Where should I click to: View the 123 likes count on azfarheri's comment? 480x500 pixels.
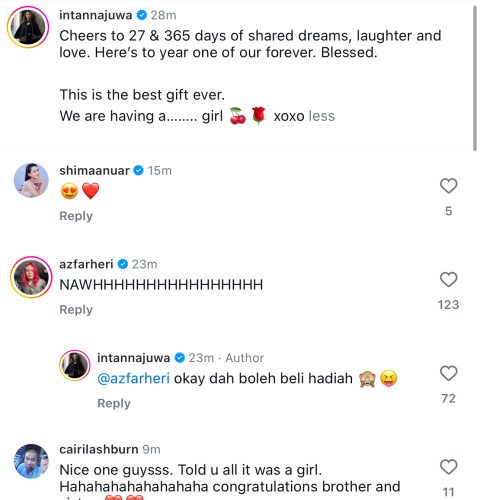448,305
